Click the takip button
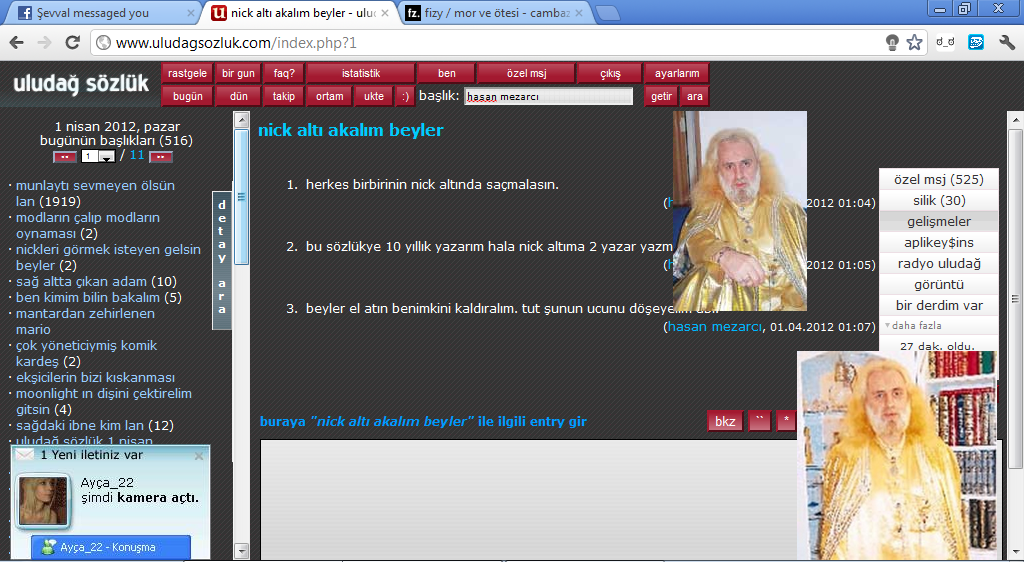 [284, 96]
